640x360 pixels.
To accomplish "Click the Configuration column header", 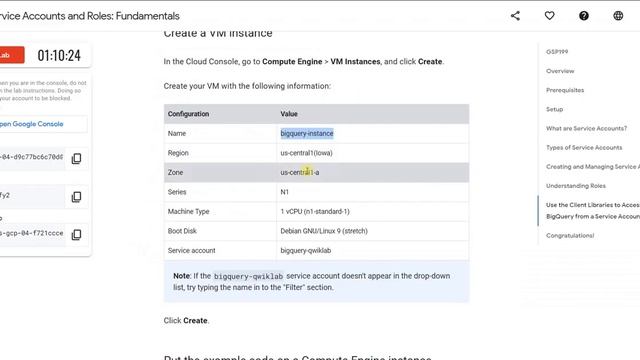I will click(188, 114).
